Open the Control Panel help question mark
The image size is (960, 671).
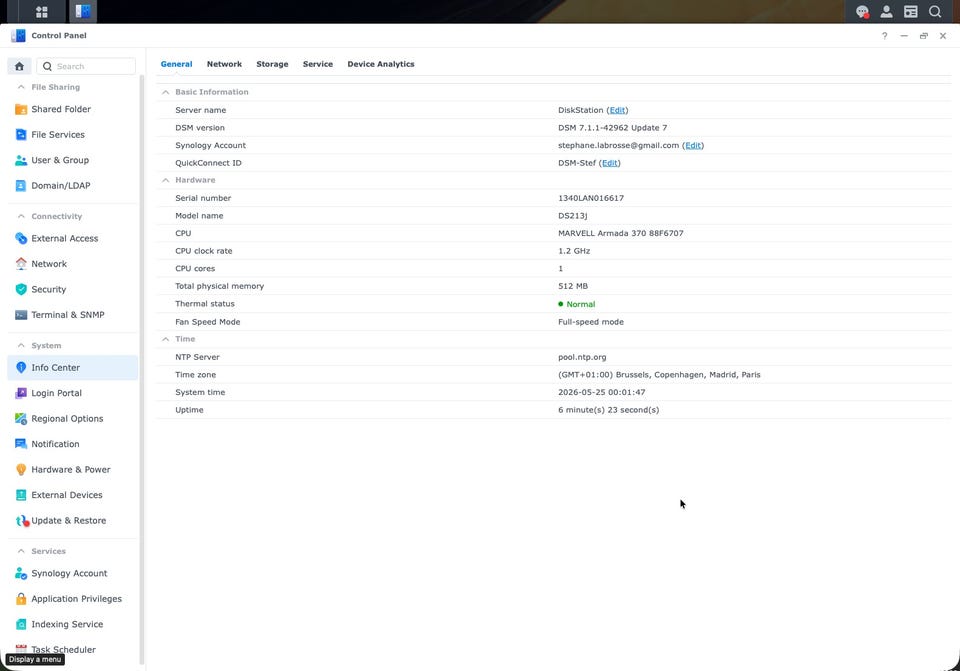[884, 36]
